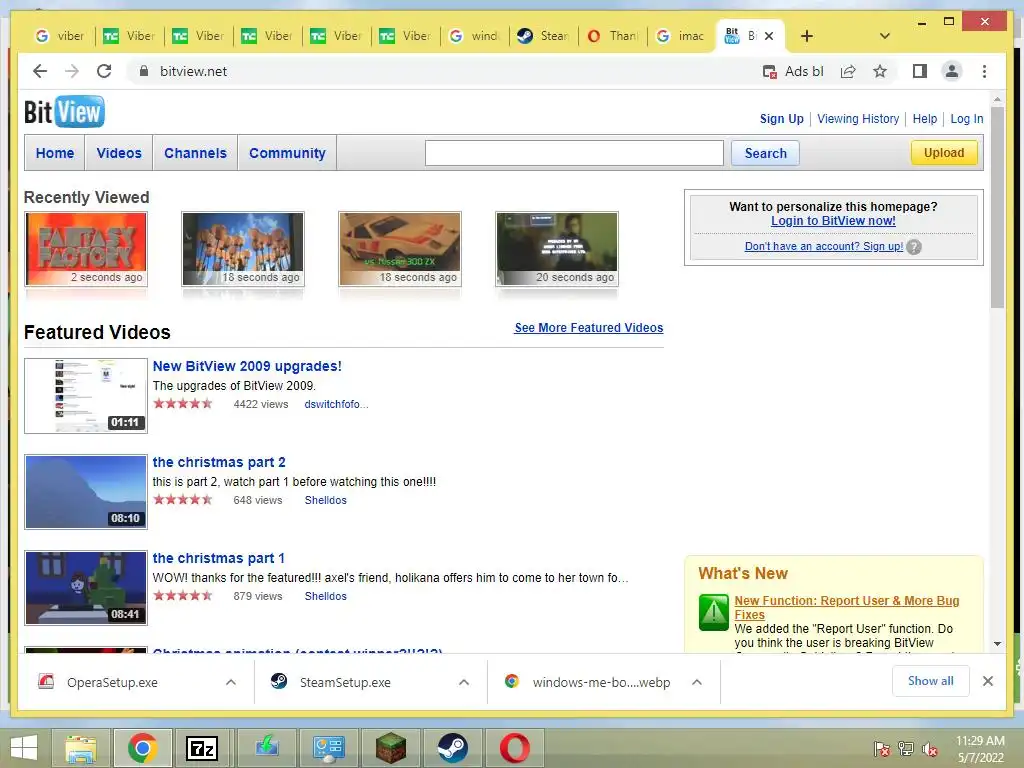Open uploader dswitchfofo channel link
Screen dimensions: 1024x768
tap(336, 404)
